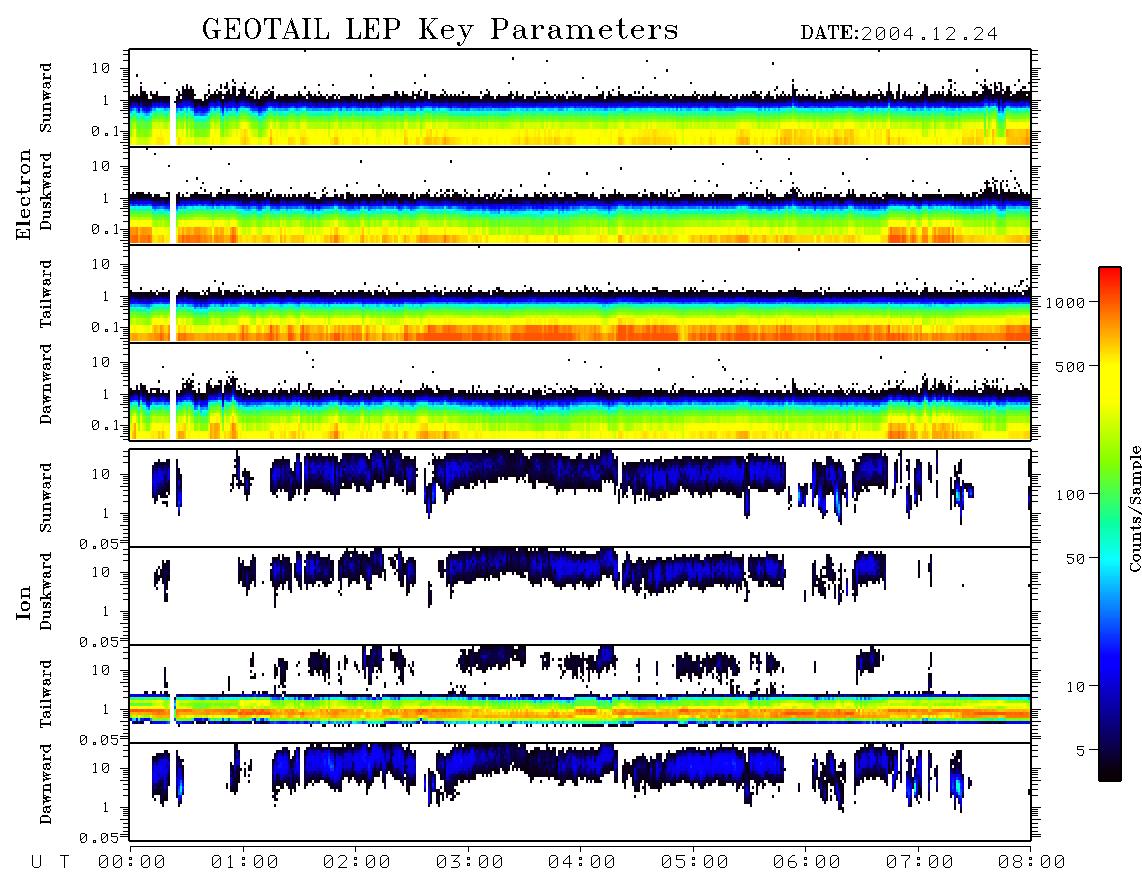Click the 06:00 time tick label
This screenshot has height=880, width=1142.
806,862
